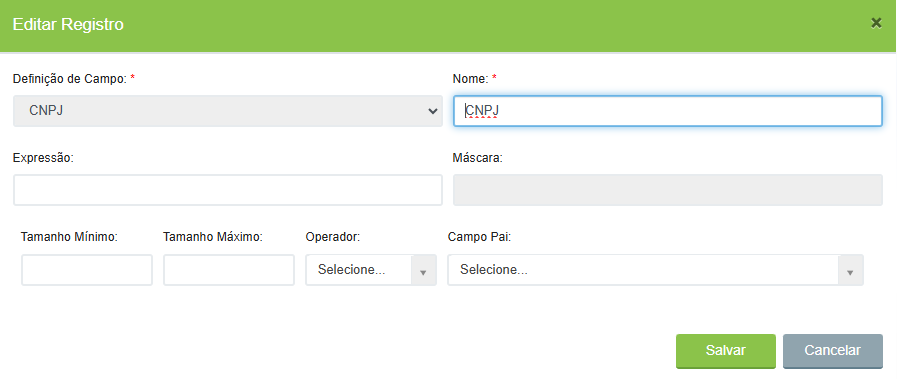Save the record with Salvar
Viewport: 897px width, 379px height.
coord(725,350)
